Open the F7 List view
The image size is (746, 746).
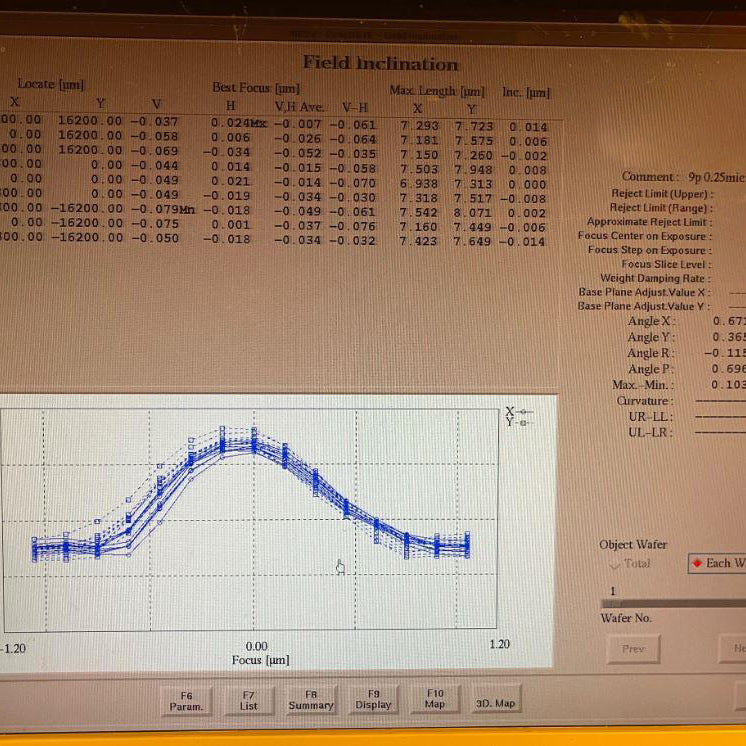(248, 699)
